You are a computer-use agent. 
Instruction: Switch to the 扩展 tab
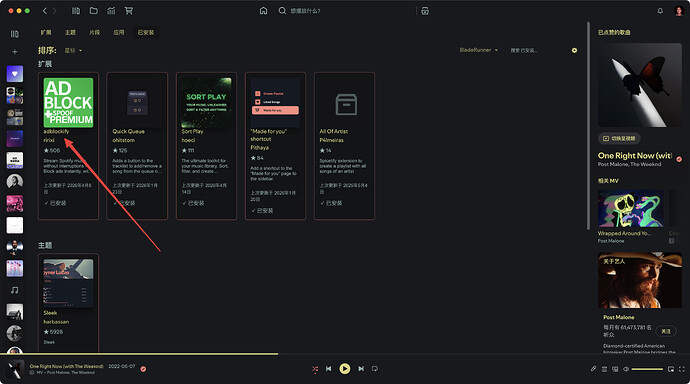point(46,33)
